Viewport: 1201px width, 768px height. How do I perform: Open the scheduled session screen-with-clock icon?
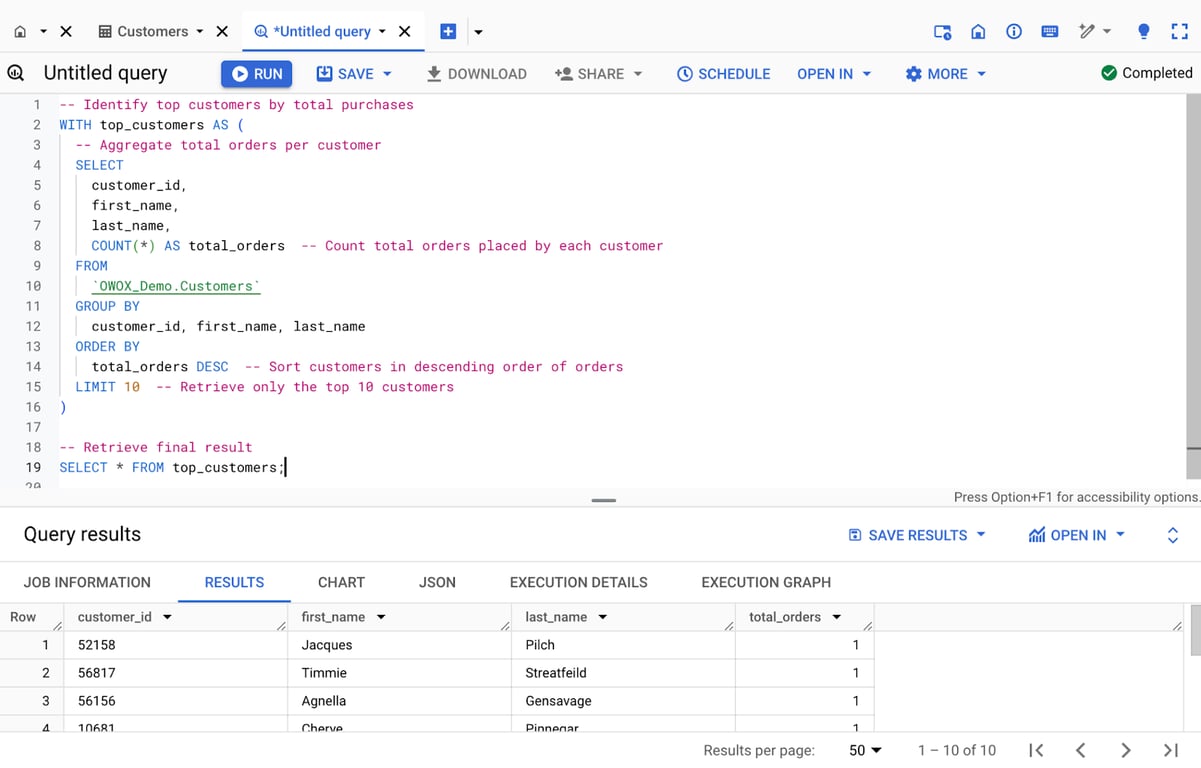point(942,32)
